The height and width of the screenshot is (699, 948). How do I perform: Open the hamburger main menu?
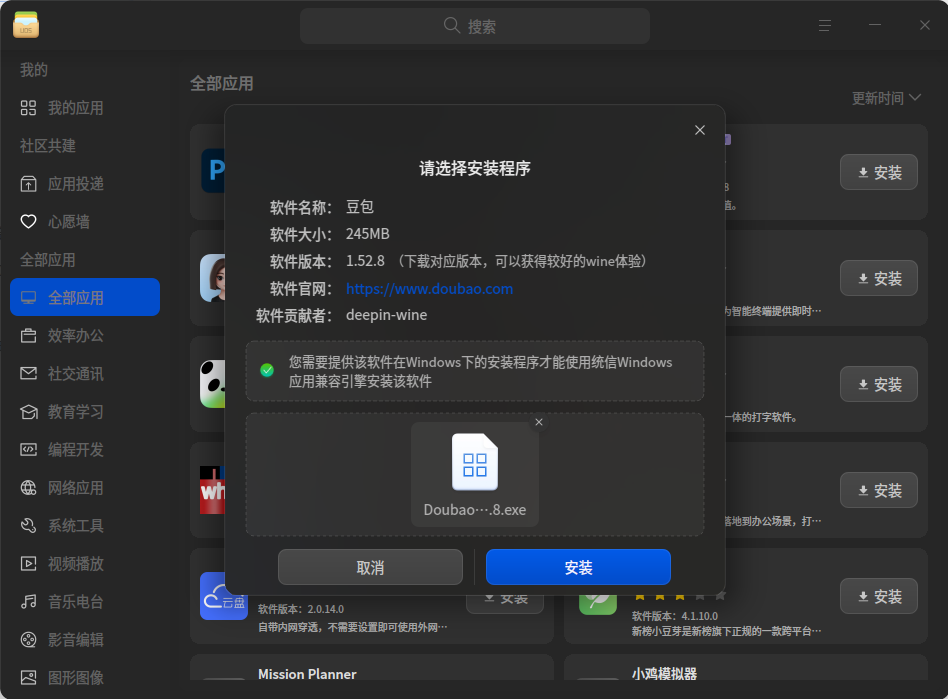[x=825, y=25]
